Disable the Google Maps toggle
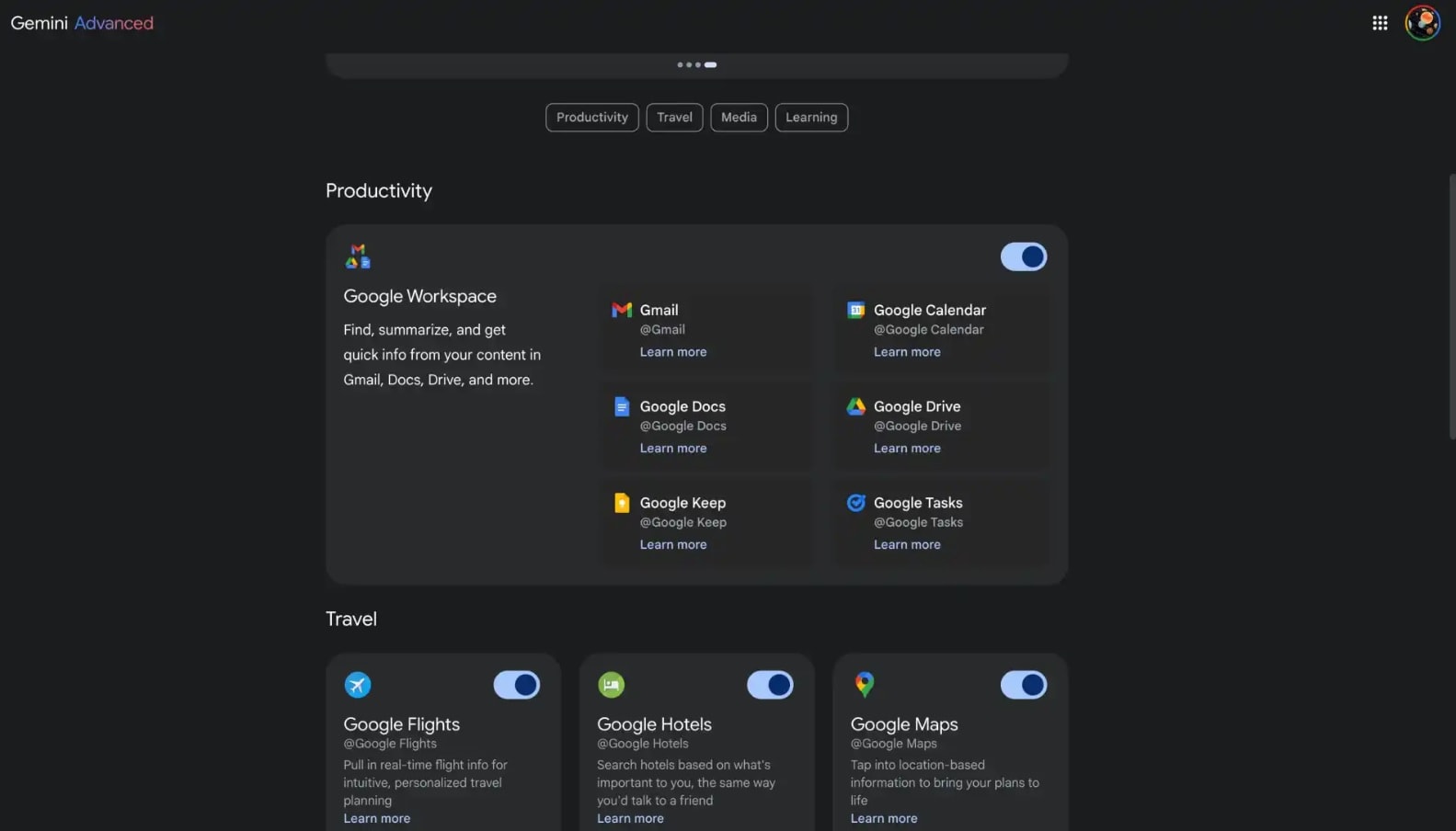This screenshot has height=831, width=1456. tap(1023, 685)
